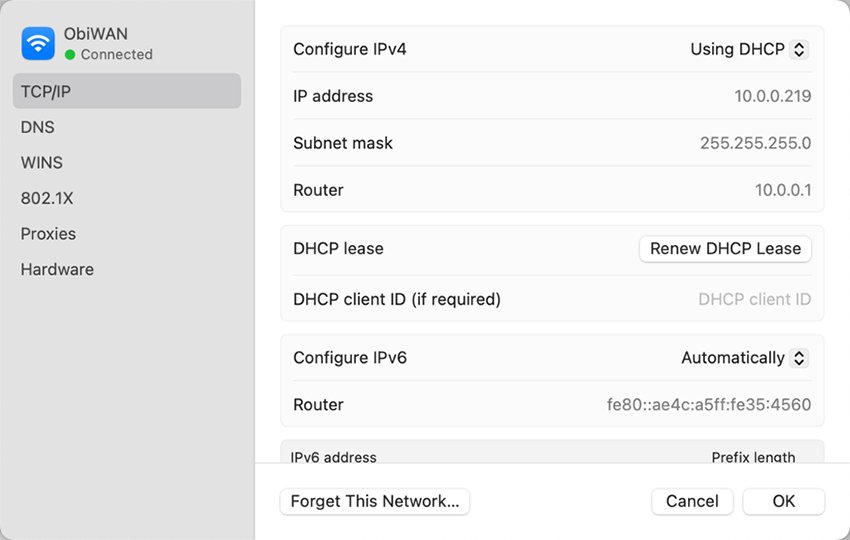The width and height of the screenshot is (850, 540).
Task: Click the ObiWAN Wi-Fi network icon
Action: [39, 43]
